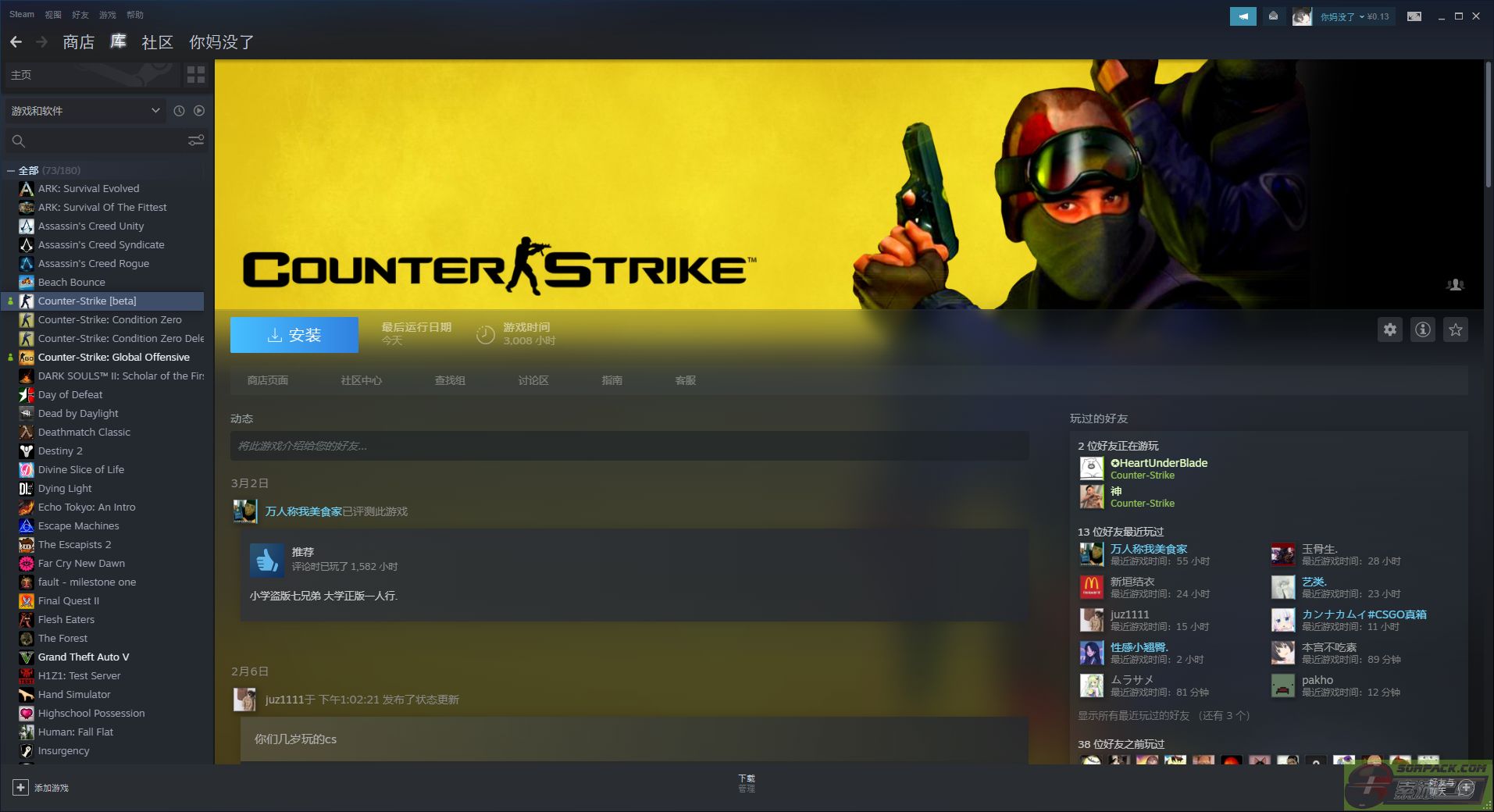The image size is (1494, 812).
Task: Open the 讨论区 link
Action: [533, 380]
